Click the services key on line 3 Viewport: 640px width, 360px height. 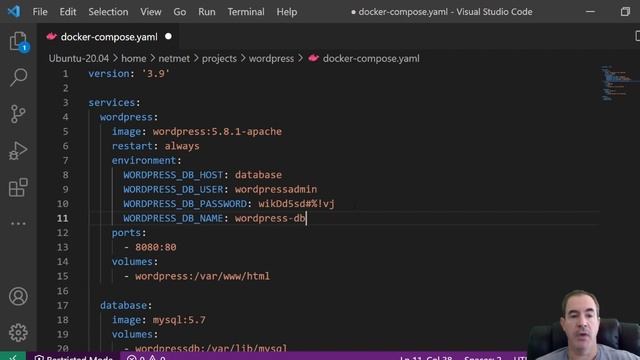[111, 102]
